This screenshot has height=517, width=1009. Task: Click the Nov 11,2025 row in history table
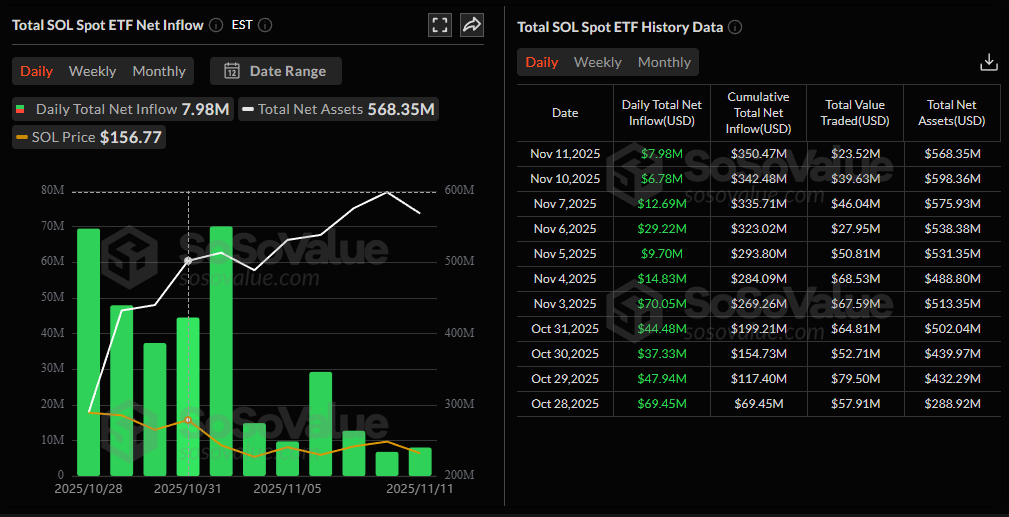pyautogui.click(x=565, y=154)
